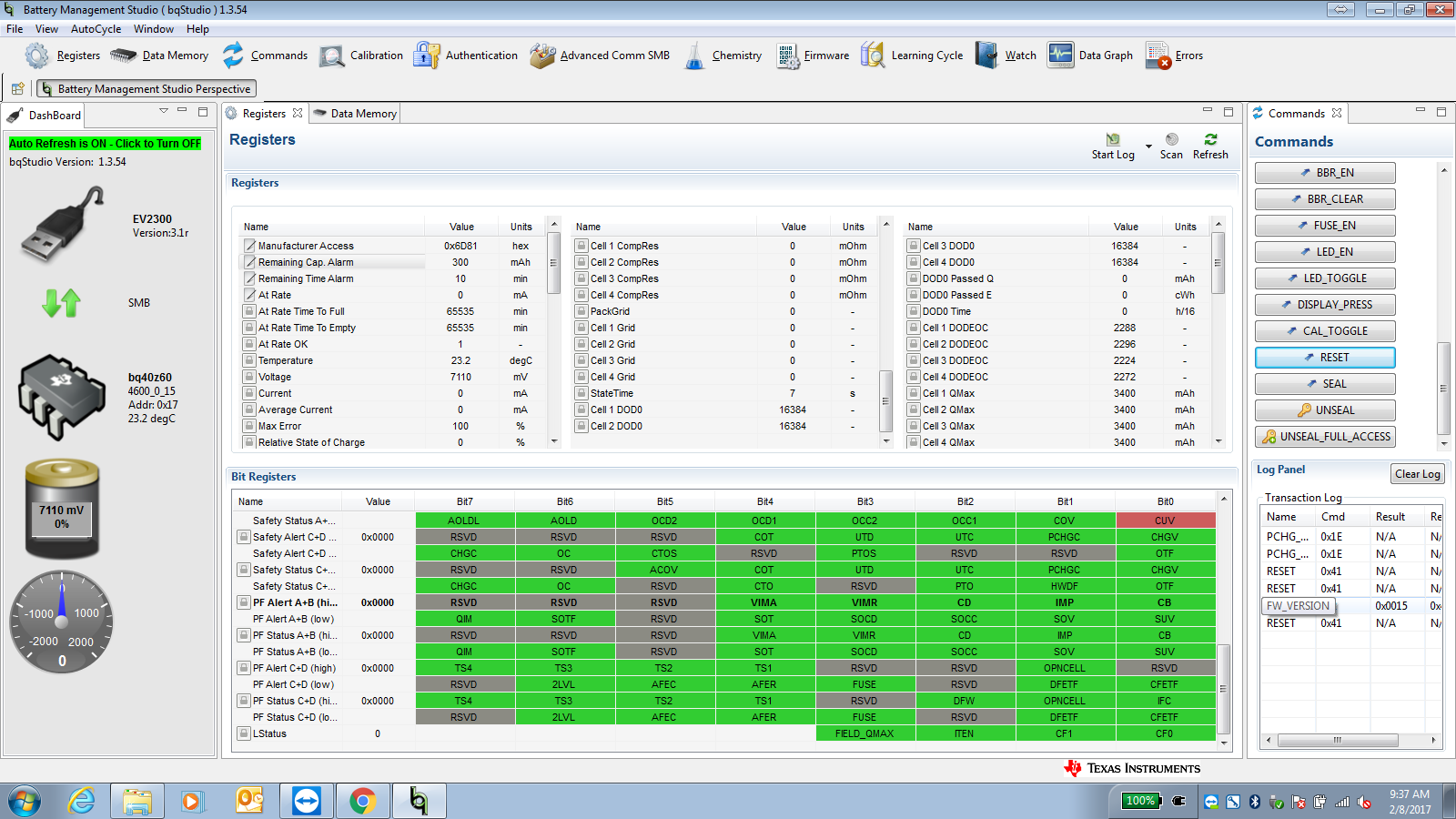Click the Refresh registers icon
This screenshot has width=1456, height=819.
point(1210,139)
